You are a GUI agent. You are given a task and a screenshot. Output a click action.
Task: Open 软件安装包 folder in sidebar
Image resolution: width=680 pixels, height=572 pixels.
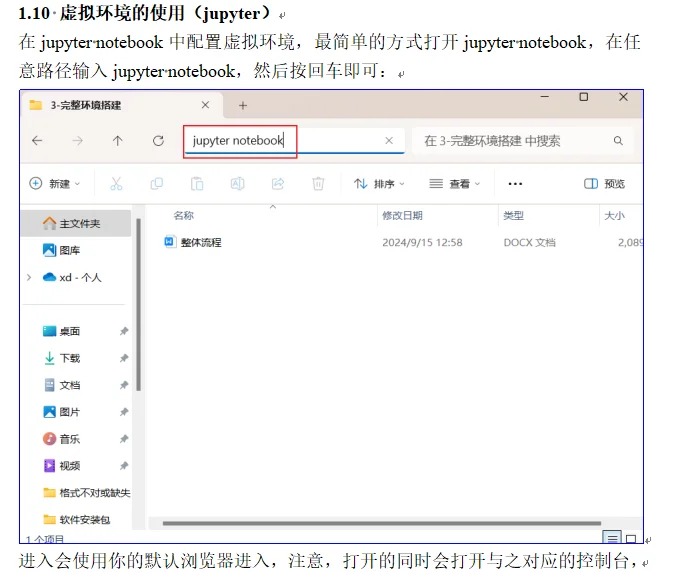pos(77,520)
